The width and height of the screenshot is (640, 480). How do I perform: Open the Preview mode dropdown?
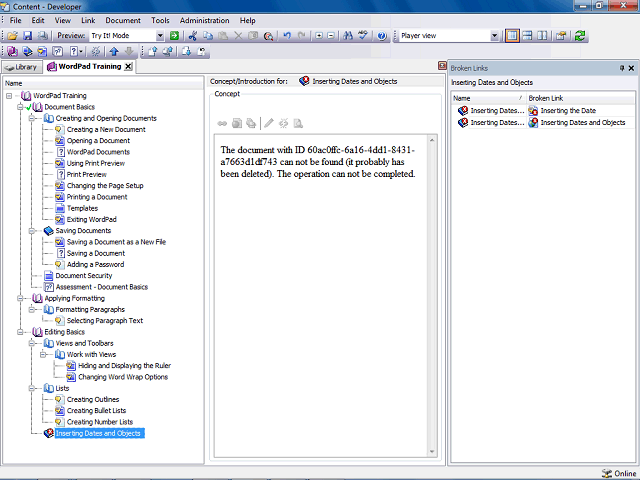coord(160,36)
